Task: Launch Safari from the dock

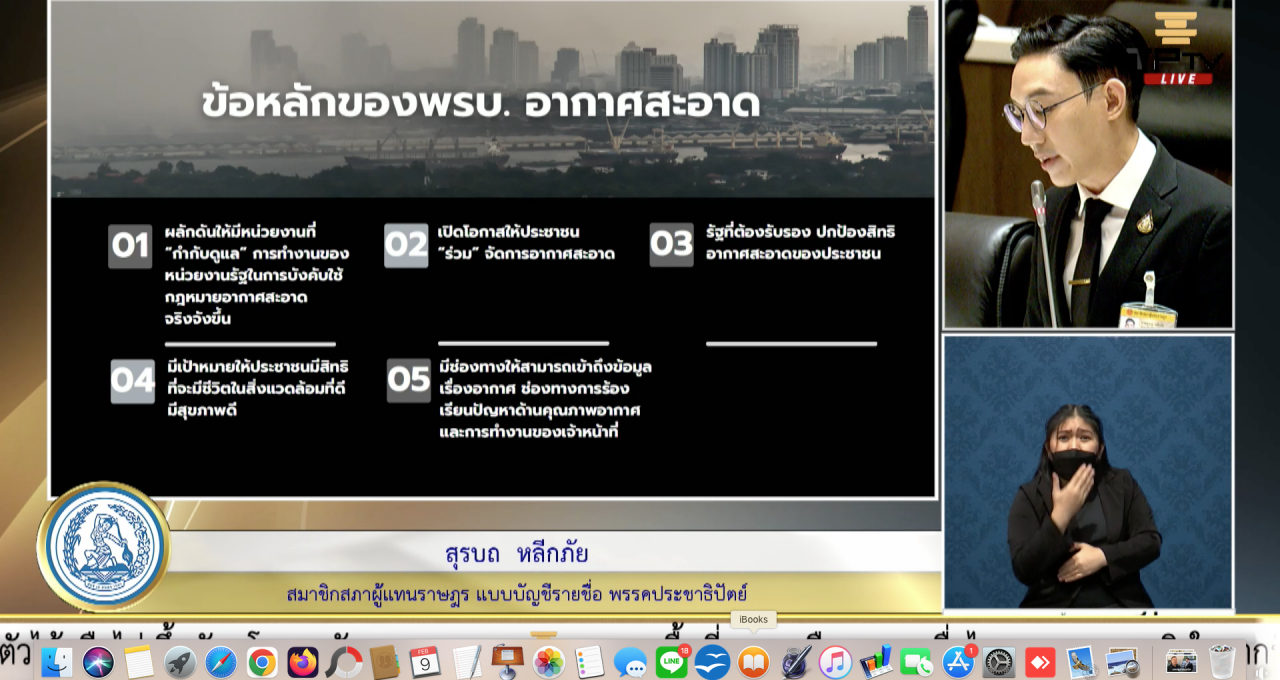Action: (x=221, y=662)
